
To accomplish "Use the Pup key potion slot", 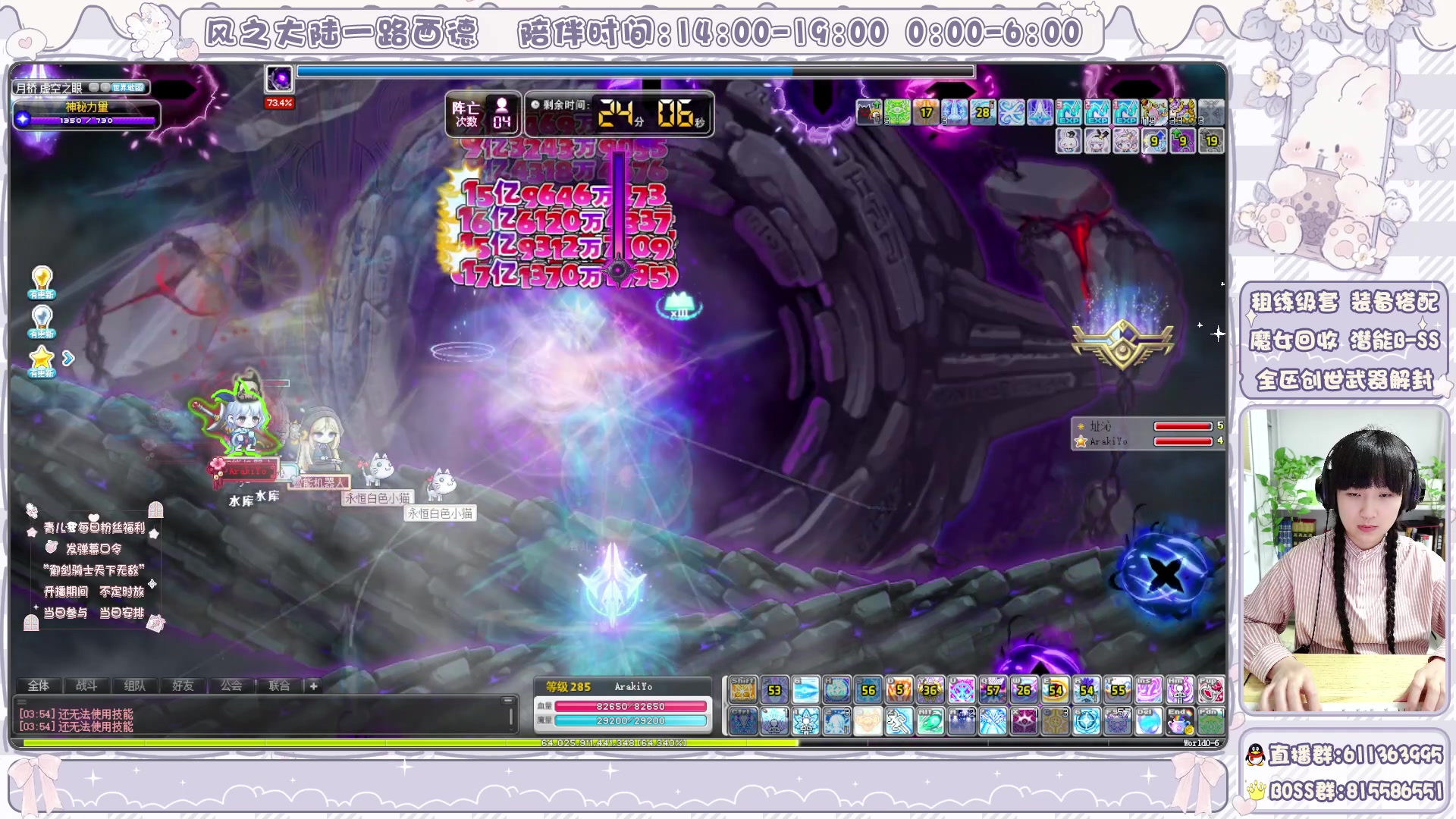I will click(x=1211, y=690).
